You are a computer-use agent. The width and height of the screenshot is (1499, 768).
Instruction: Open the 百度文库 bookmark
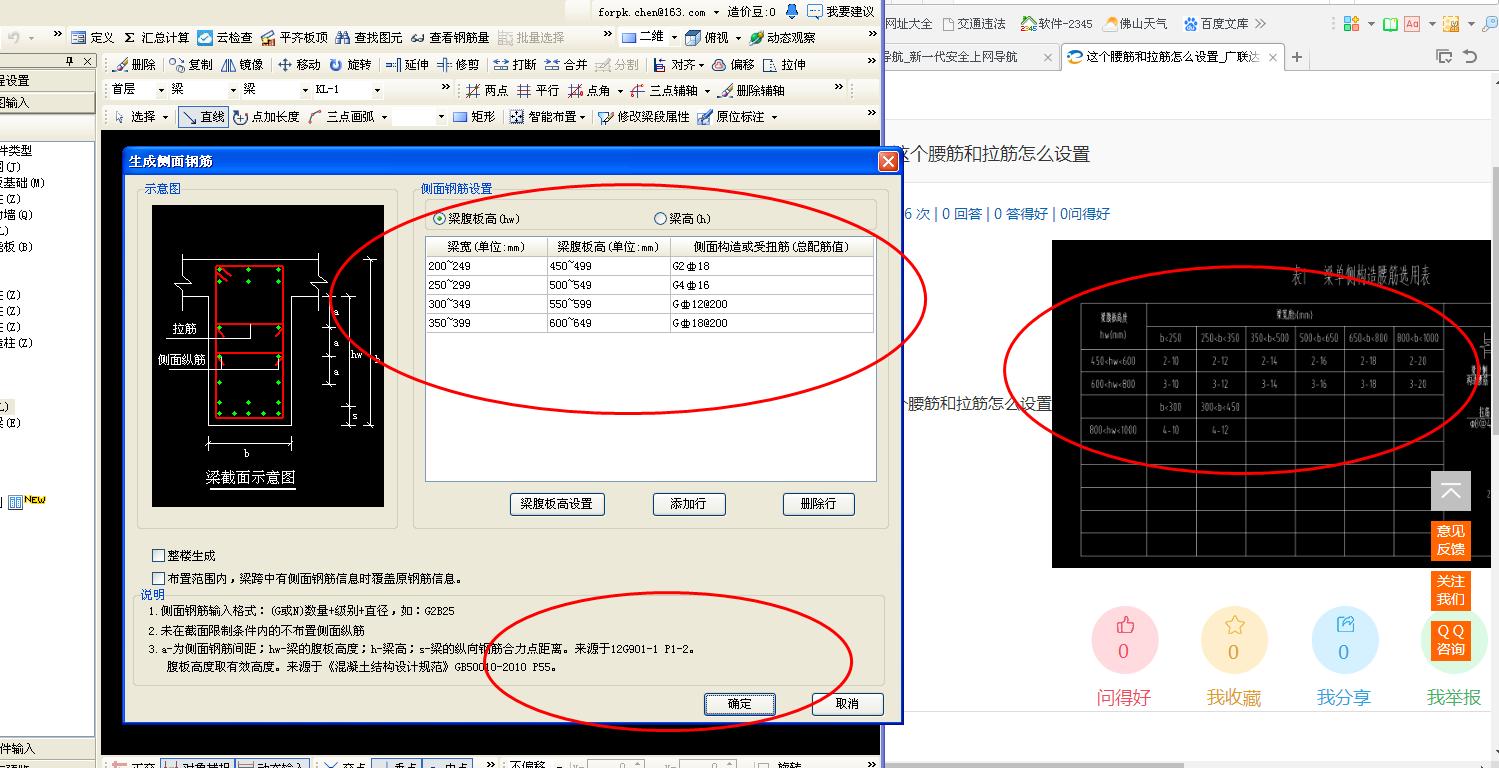pyautogui.click(x=1216, y=23)
